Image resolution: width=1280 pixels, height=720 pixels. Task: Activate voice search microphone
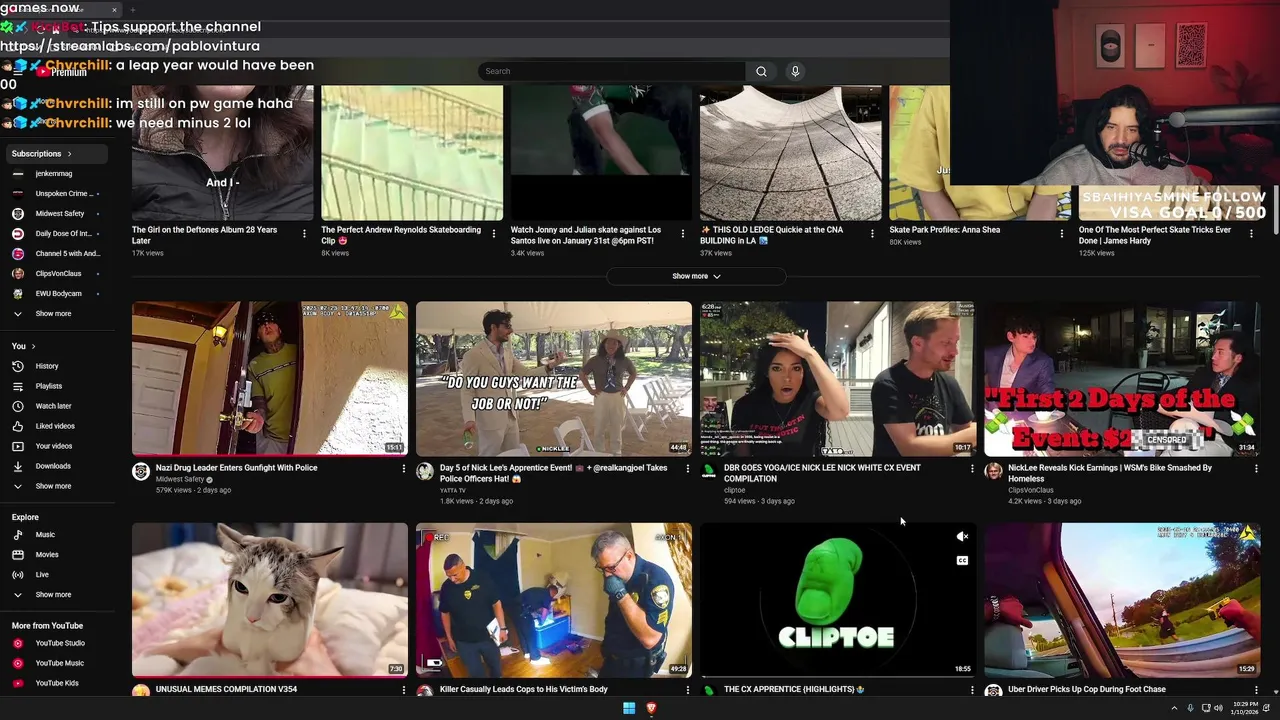point(795,71)
